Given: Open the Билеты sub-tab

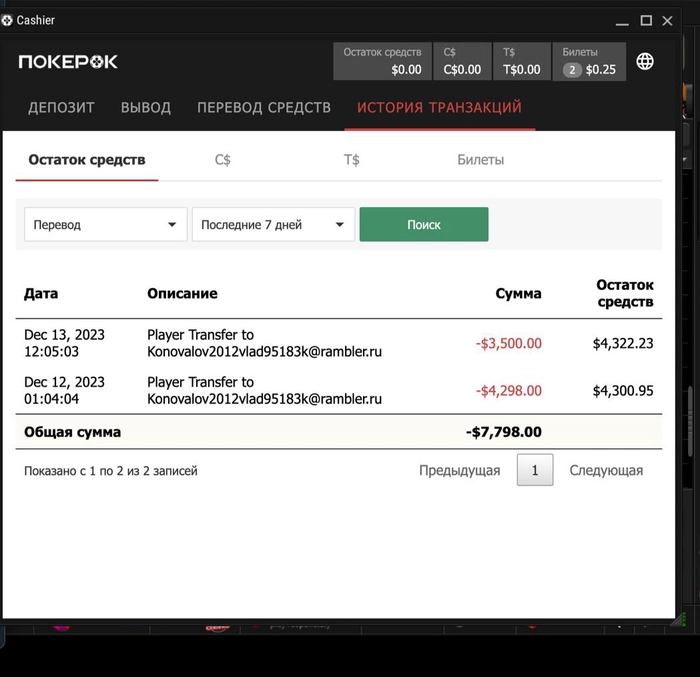Looking at the screenshot, I should [480, 160].
